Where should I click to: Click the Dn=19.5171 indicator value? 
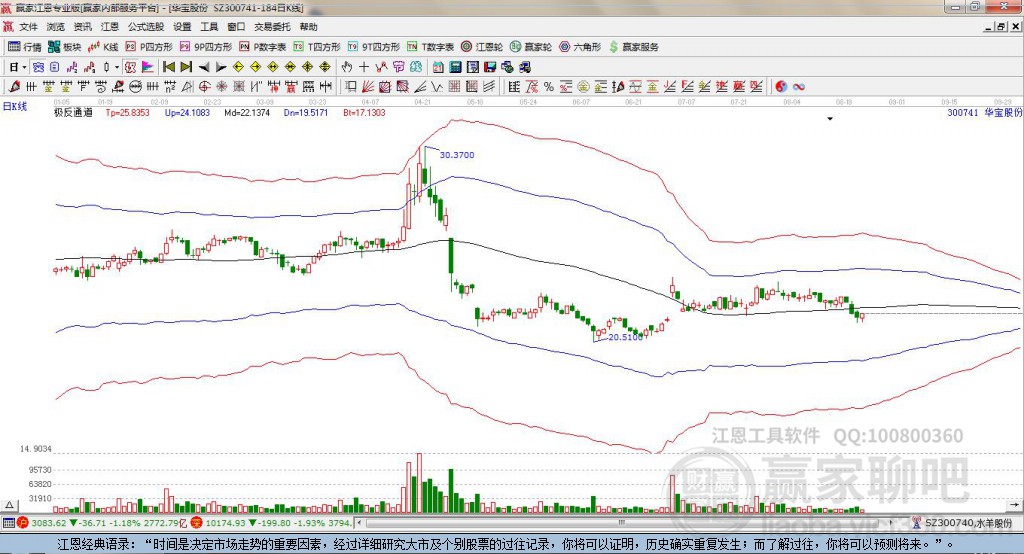306,112
